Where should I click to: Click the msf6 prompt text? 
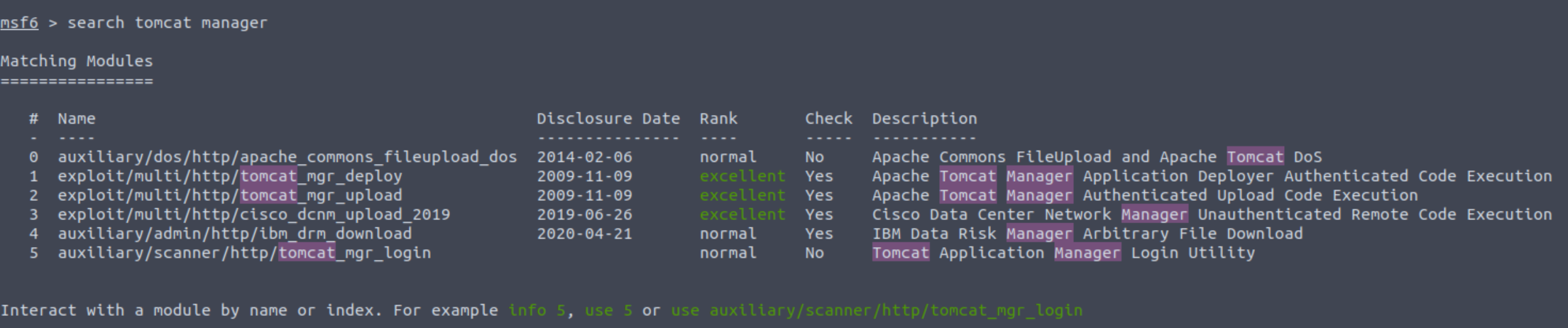19,23
